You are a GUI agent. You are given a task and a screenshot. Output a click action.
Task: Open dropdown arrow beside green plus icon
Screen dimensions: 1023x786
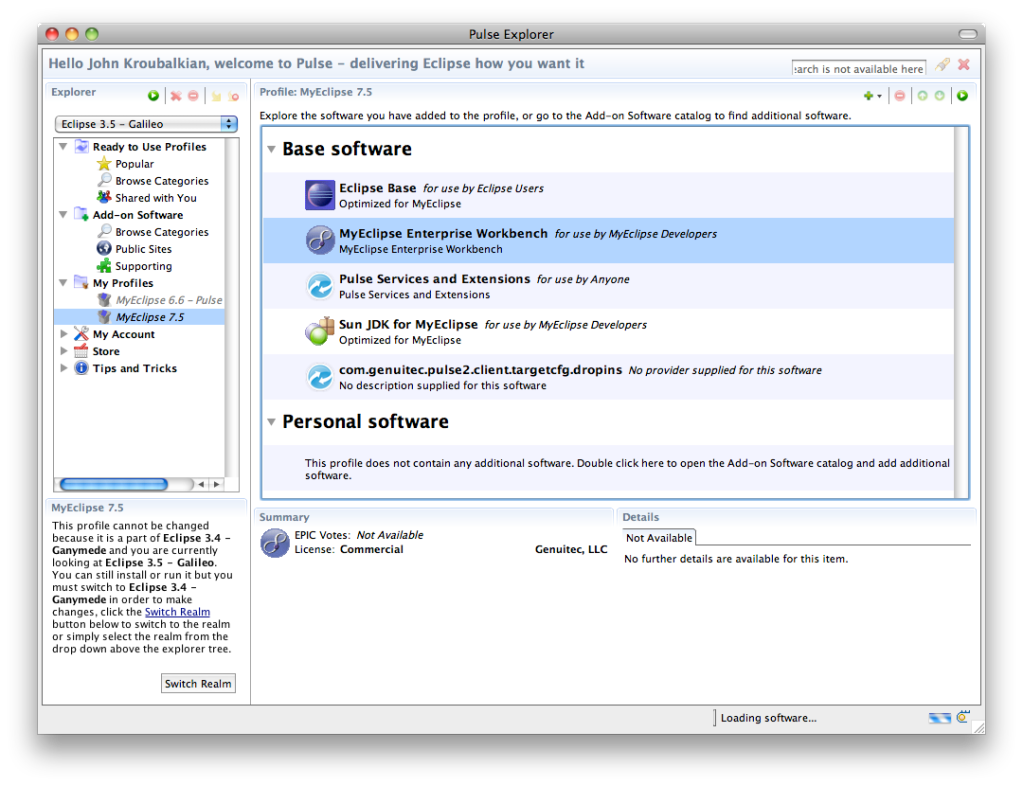[879, 97]
